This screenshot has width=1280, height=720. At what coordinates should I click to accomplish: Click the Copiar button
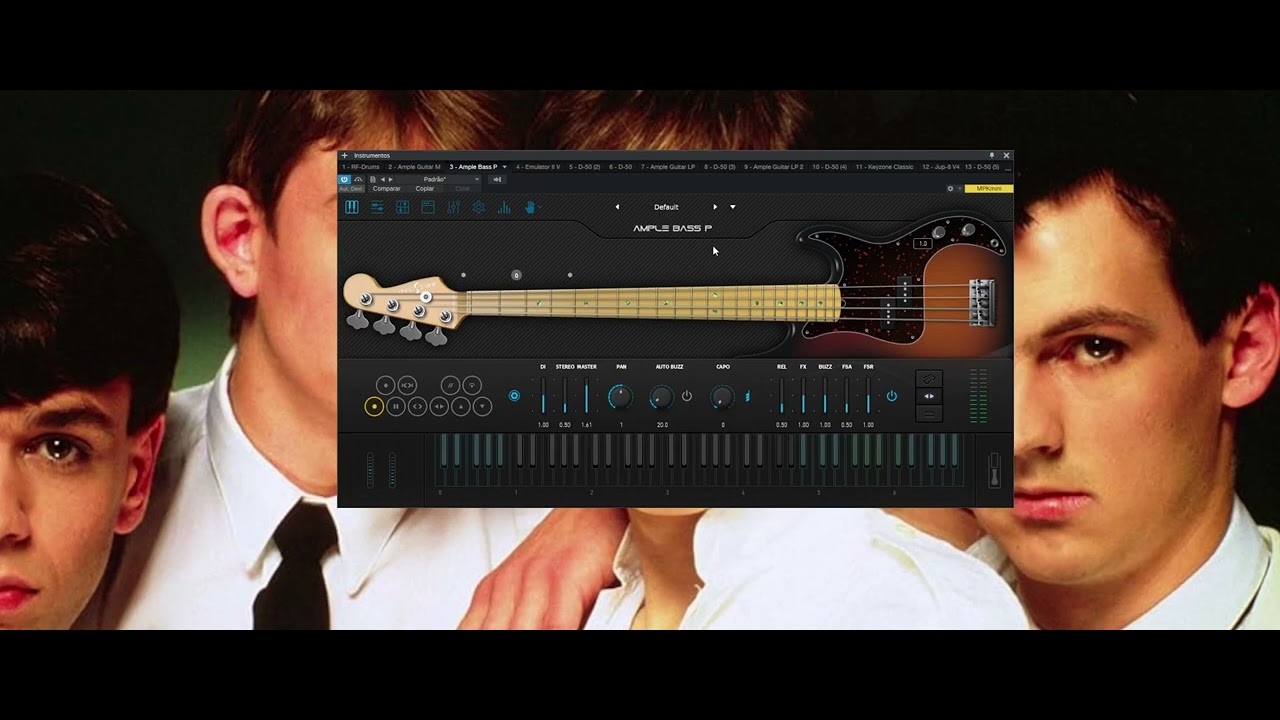[425, 189]
